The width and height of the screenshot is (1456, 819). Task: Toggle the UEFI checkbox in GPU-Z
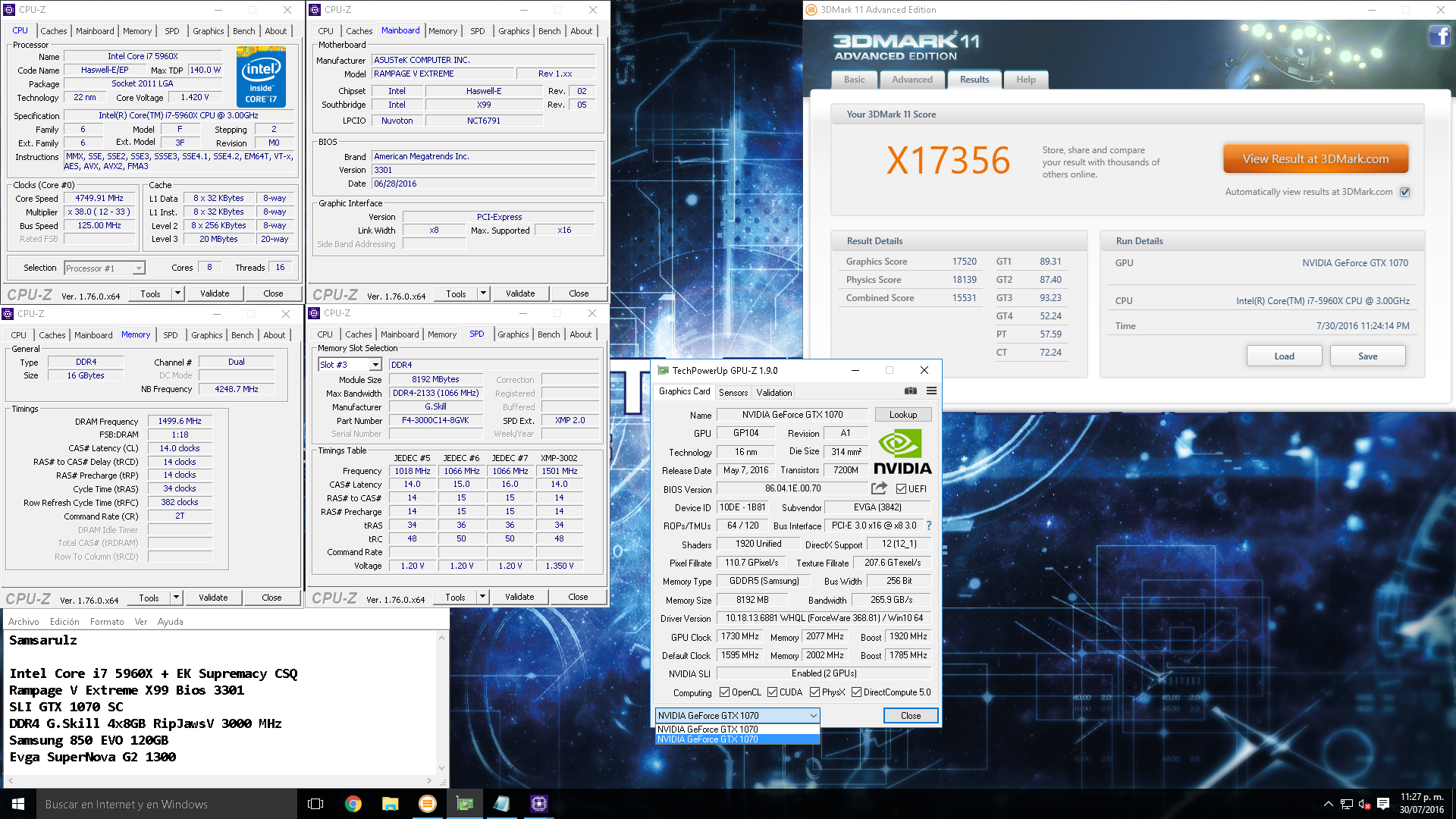coord(901,489)
